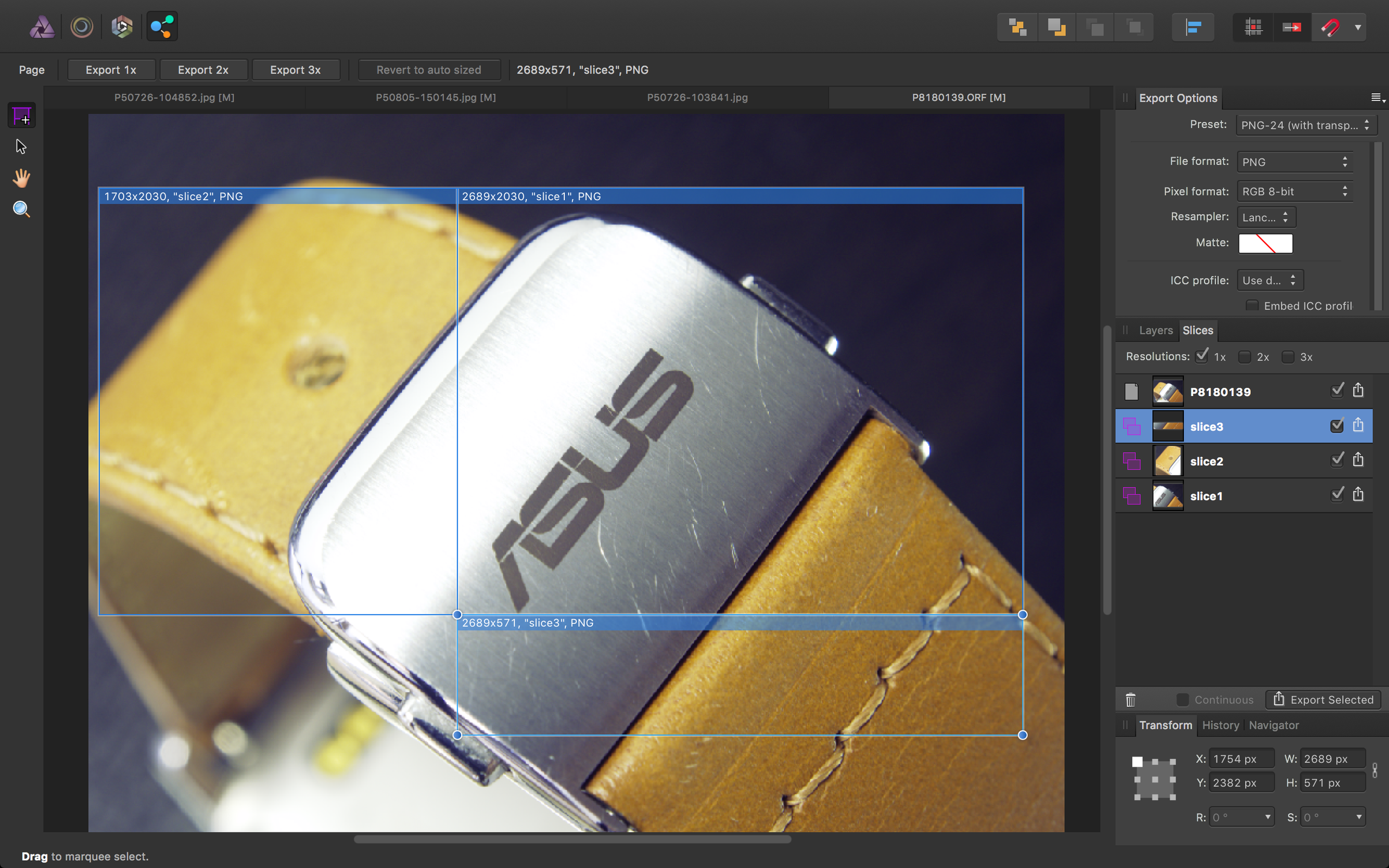
Task: Choose the Slice Selection arrow tool
Action: tap(22, 146)
